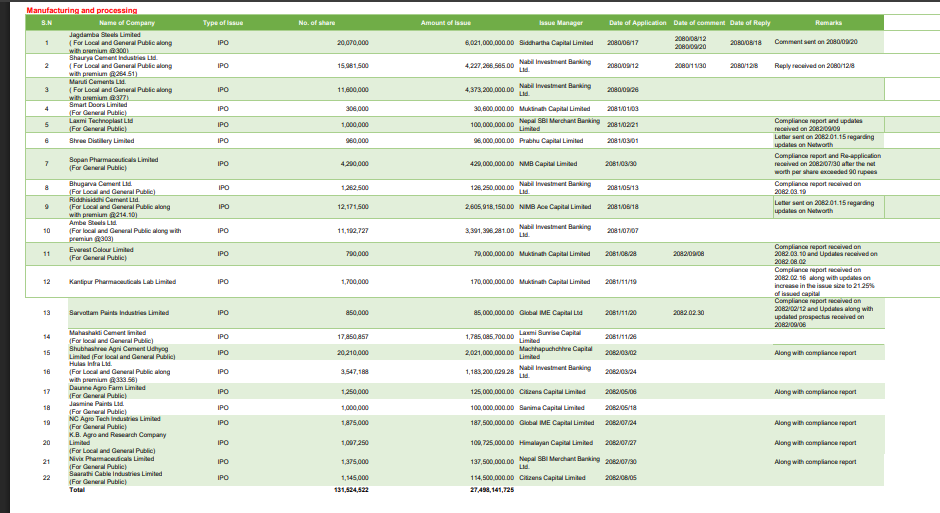Image resolution: width=940 pixels, height=513 pixels.
Task: Select Kantipur Pharmaceuticals Lab Limited row name
Action: (x=122, y=282)
